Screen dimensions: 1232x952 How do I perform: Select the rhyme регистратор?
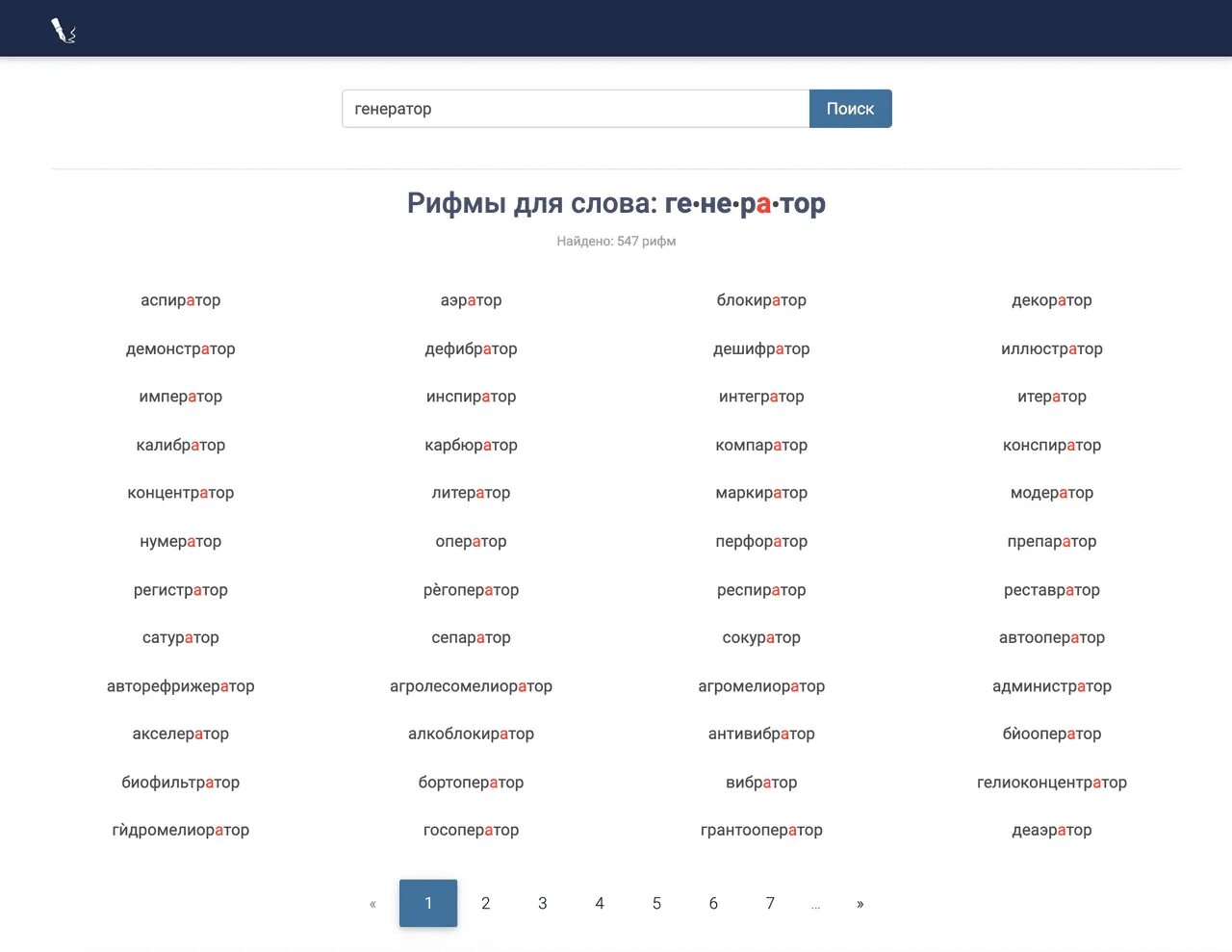coord(181,590)
